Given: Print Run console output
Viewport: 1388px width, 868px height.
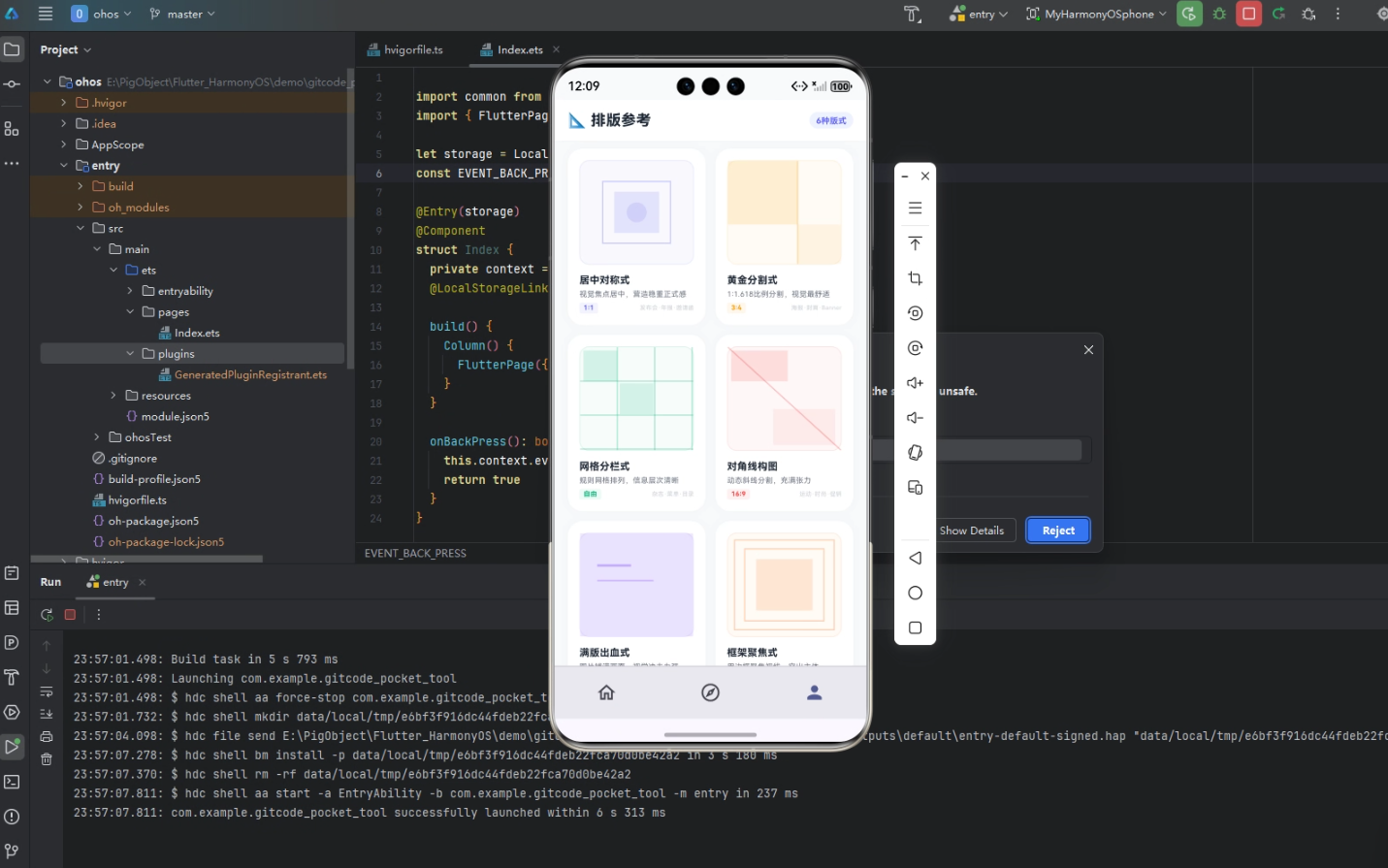Looking at the screenshot, I should click(47, 736).
